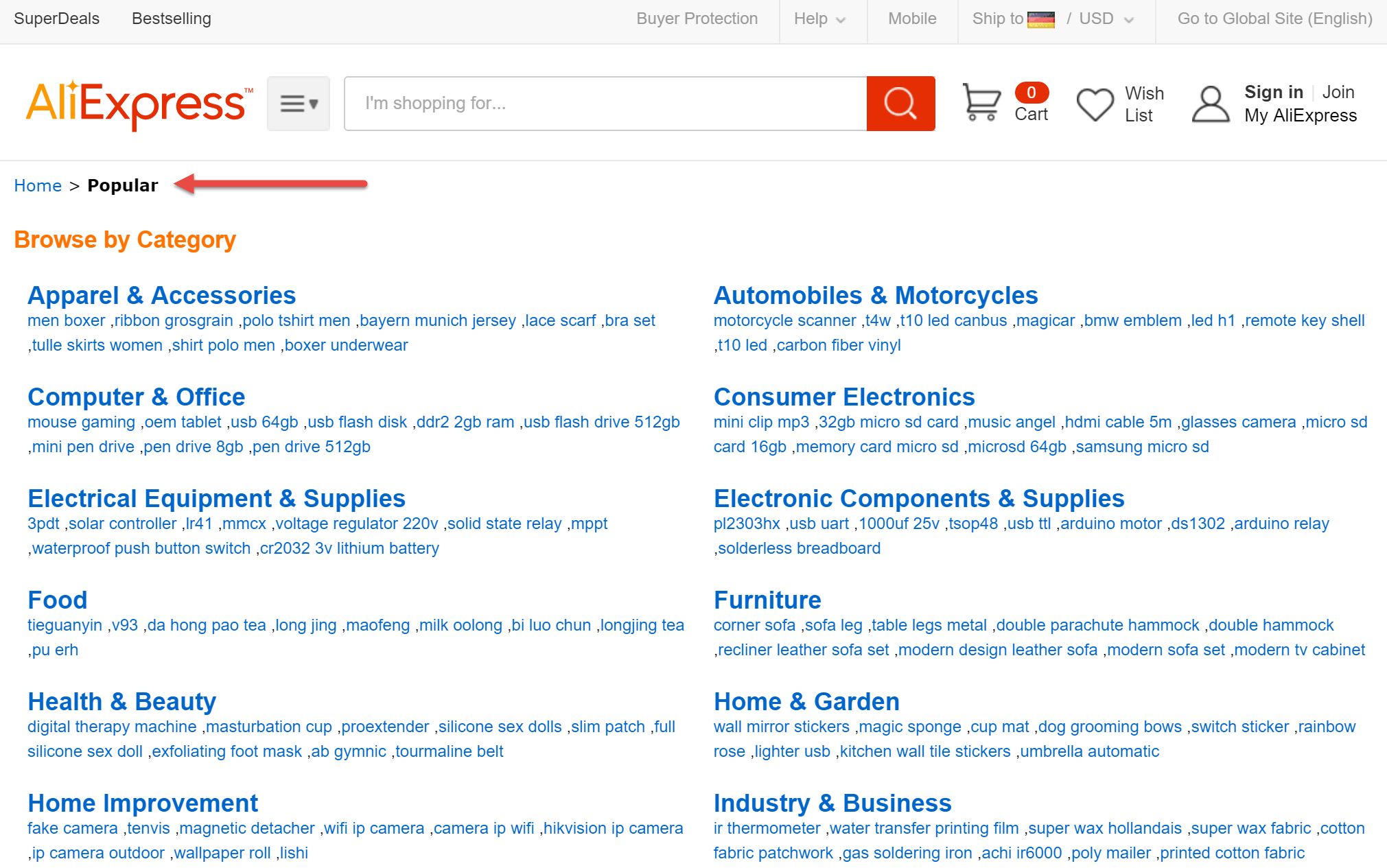Open Bestselling in top bar

click(x=172, y=19)
